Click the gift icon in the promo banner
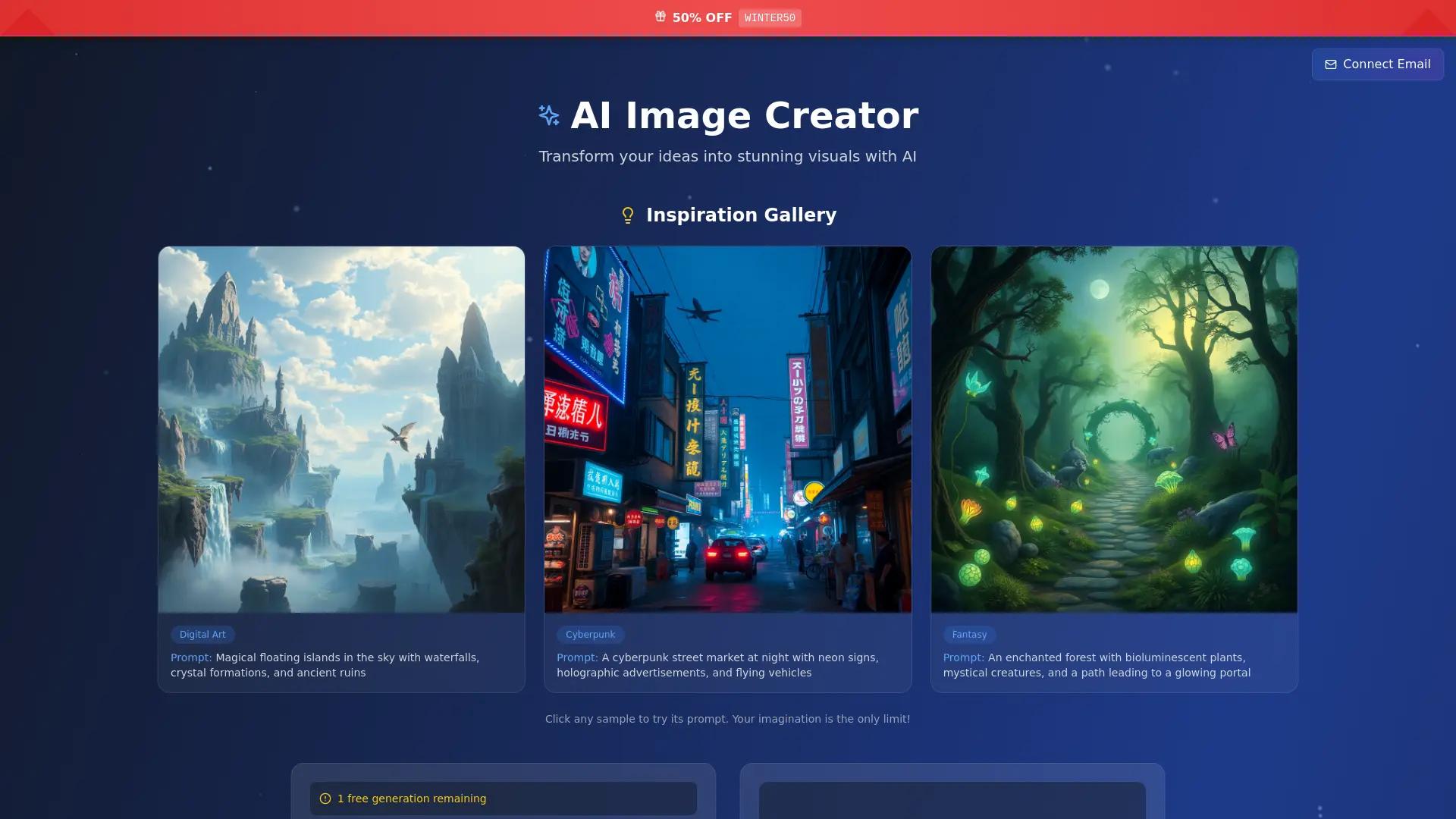Viewport: 1456px width, 819px height. [x=661, y=17]
